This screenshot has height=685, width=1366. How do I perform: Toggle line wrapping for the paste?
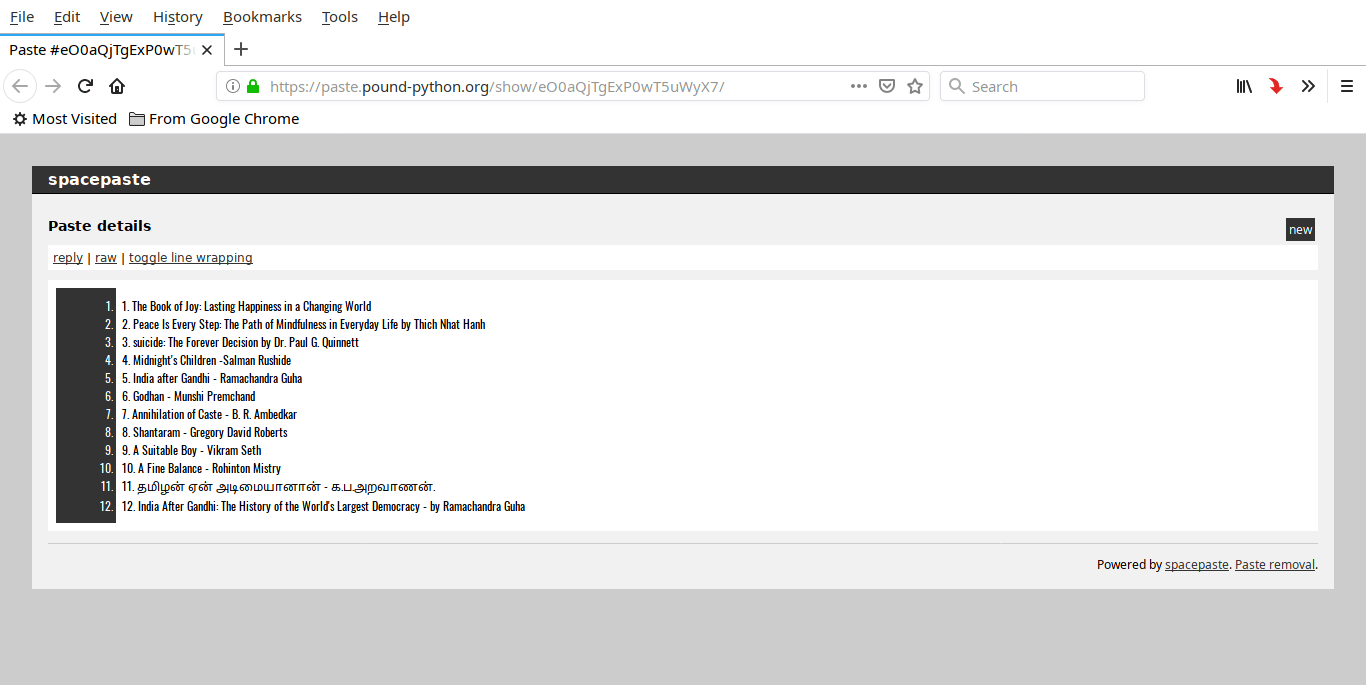click(190, 258)
